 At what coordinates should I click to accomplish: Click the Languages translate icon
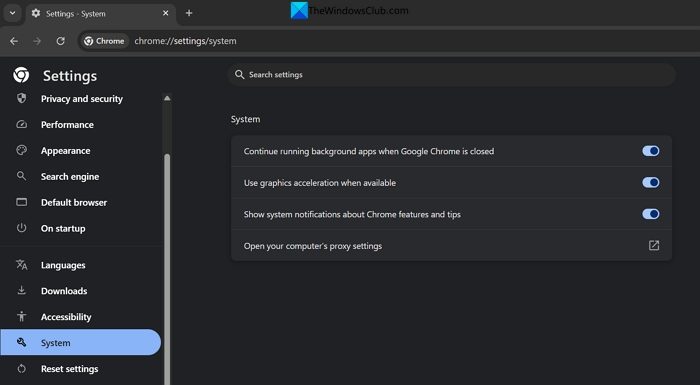point(21,264)
